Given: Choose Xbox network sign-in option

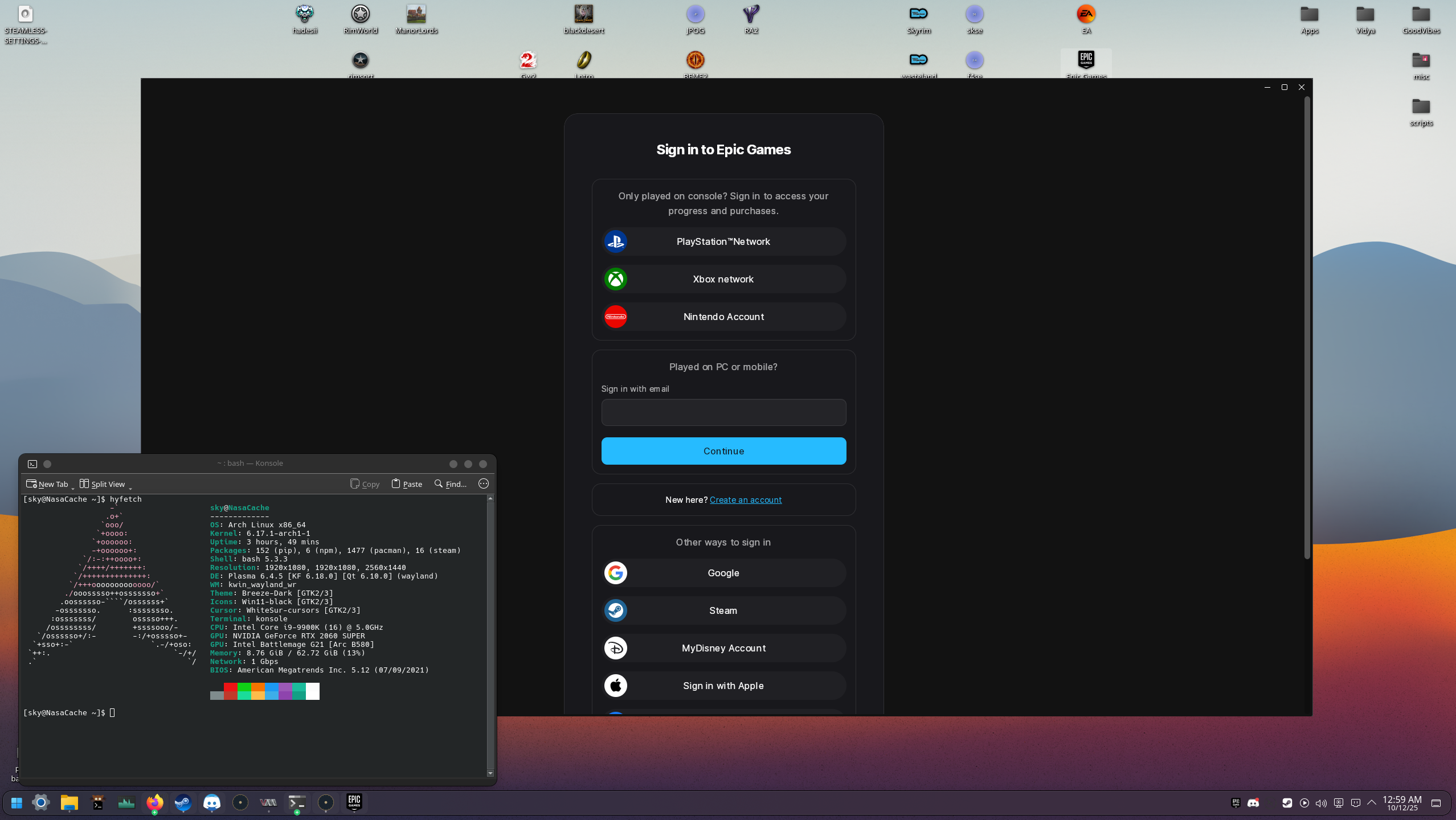Looking at the screenshot, I should [x=723, y=279].
